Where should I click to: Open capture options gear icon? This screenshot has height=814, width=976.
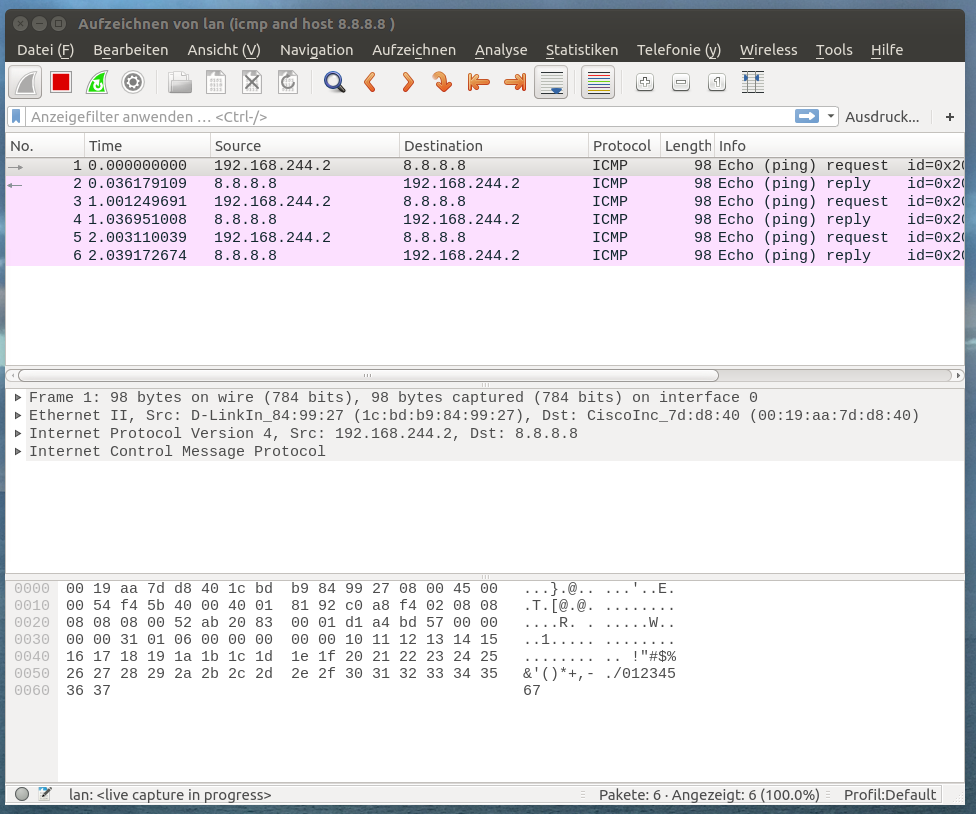[133, 83]
